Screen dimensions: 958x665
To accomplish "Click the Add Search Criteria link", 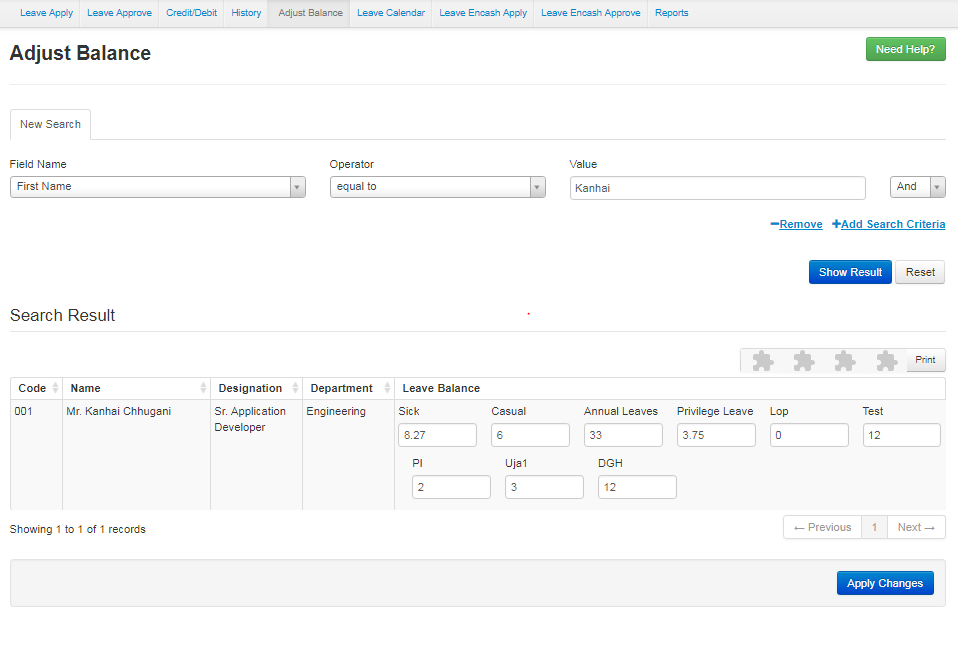I will coord(888,225).
